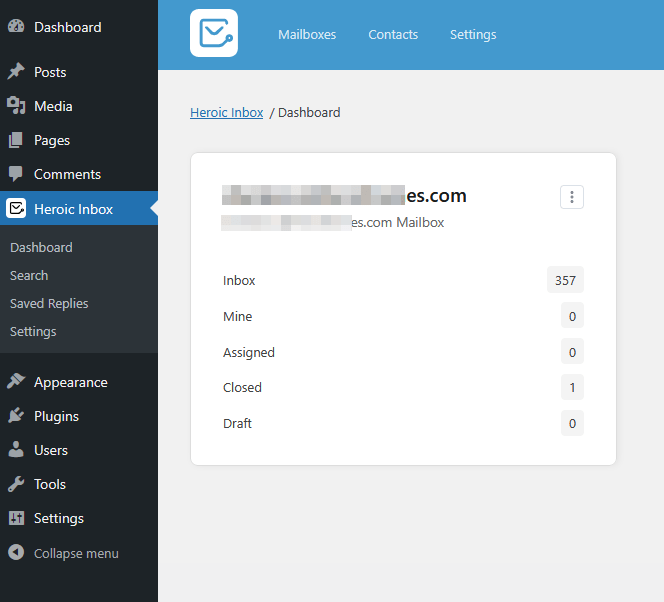Click the Draft count badge 0
664x602 pixels.
pos(572,423)
